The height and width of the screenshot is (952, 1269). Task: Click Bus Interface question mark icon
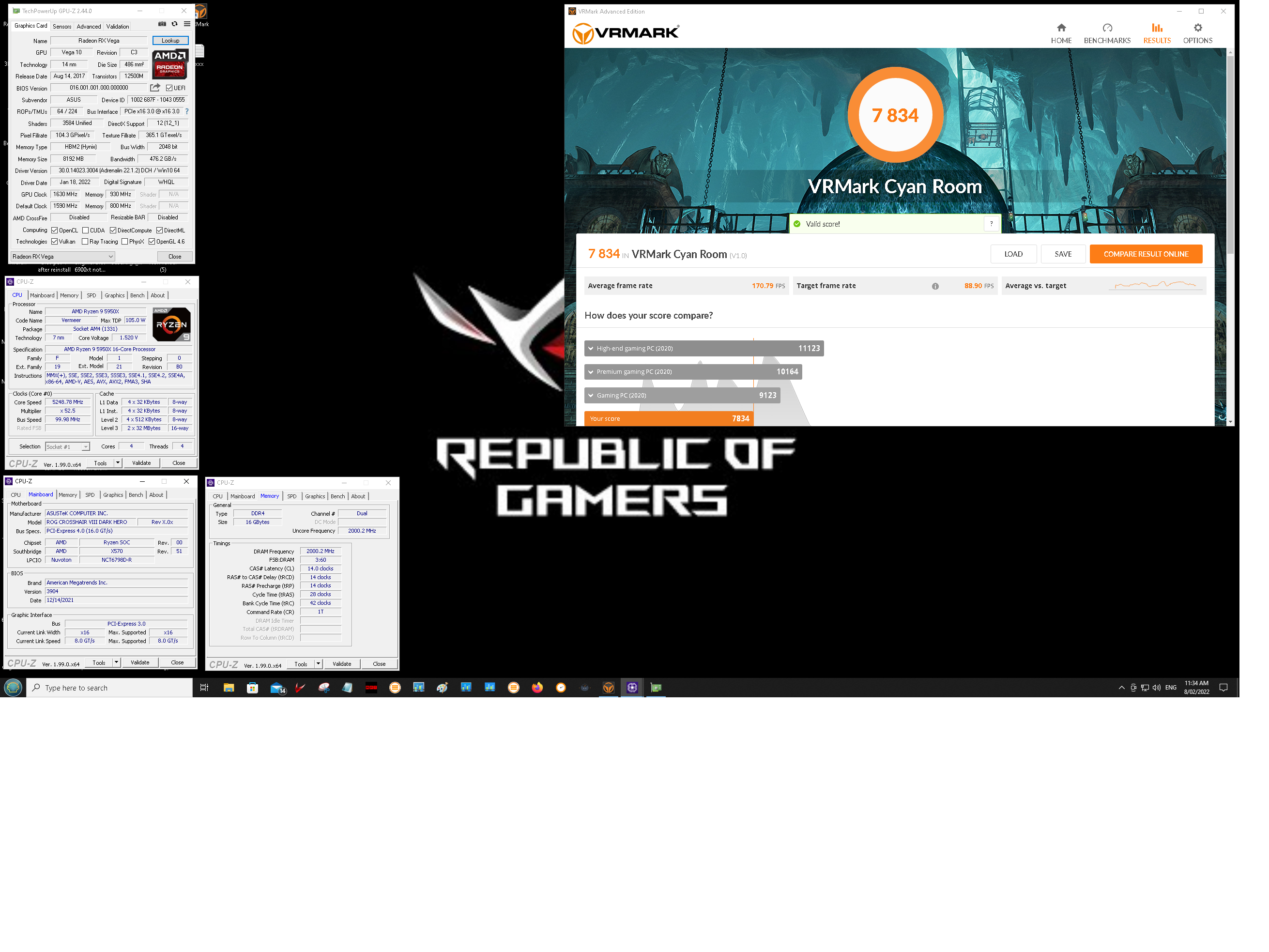click(x=187, y=111)
